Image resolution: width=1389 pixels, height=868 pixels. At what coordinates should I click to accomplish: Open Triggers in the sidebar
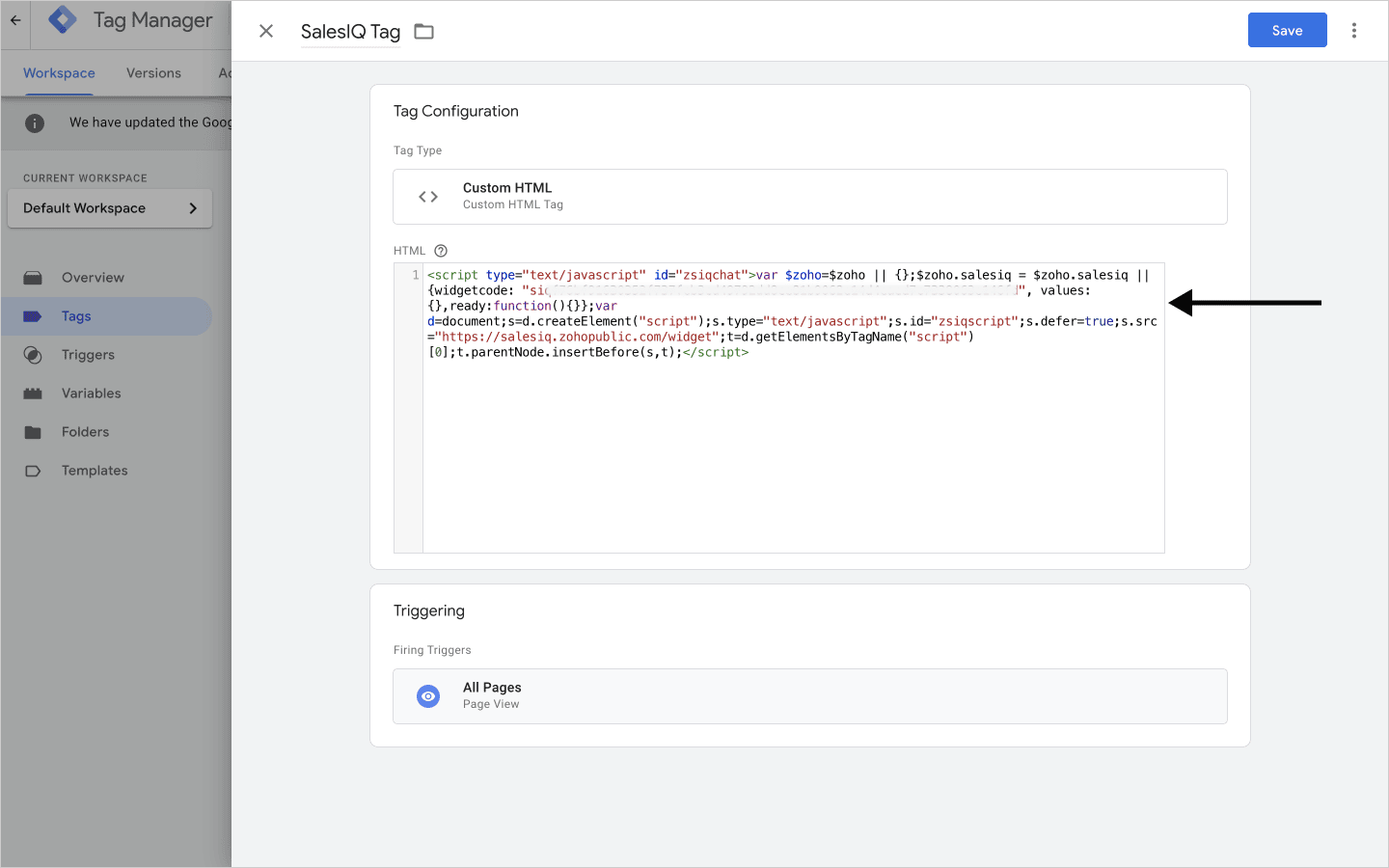coord(88,355)
